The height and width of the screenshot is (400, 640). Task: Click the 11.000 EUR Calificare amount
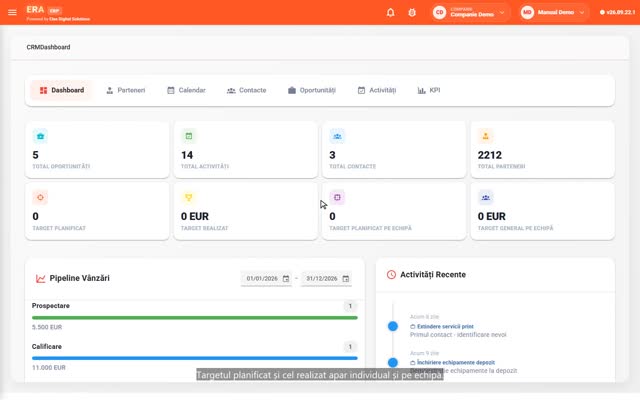[49, 367]
